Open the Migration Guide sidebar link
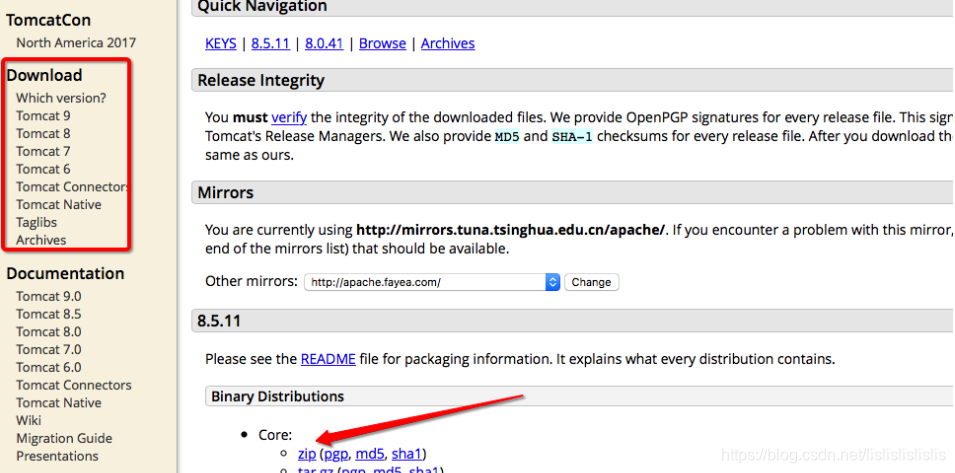 click(65, 438)
